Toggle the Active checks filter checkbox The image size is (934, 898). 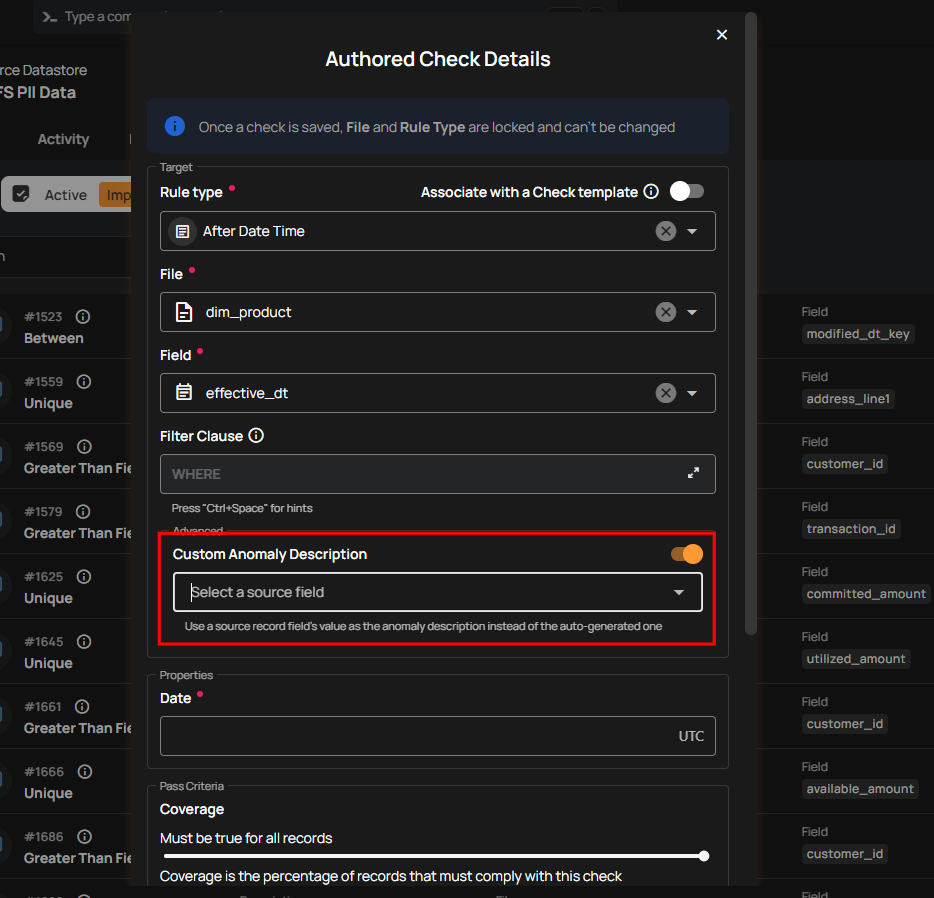click(22, 195)
